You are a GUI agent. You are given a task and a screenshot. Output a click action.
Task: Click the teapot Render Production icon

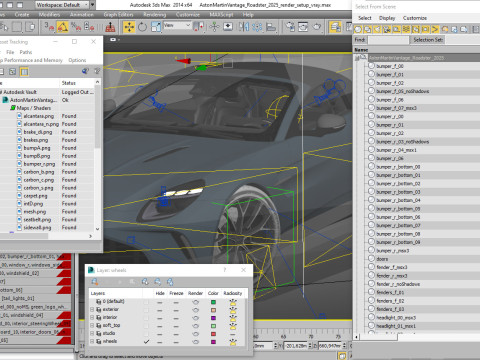(x=317, y=27)
